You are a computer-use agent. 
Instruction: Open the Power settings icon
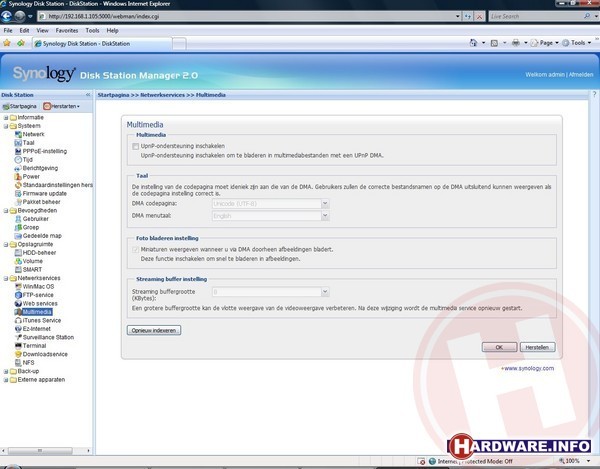click(18, 176)
